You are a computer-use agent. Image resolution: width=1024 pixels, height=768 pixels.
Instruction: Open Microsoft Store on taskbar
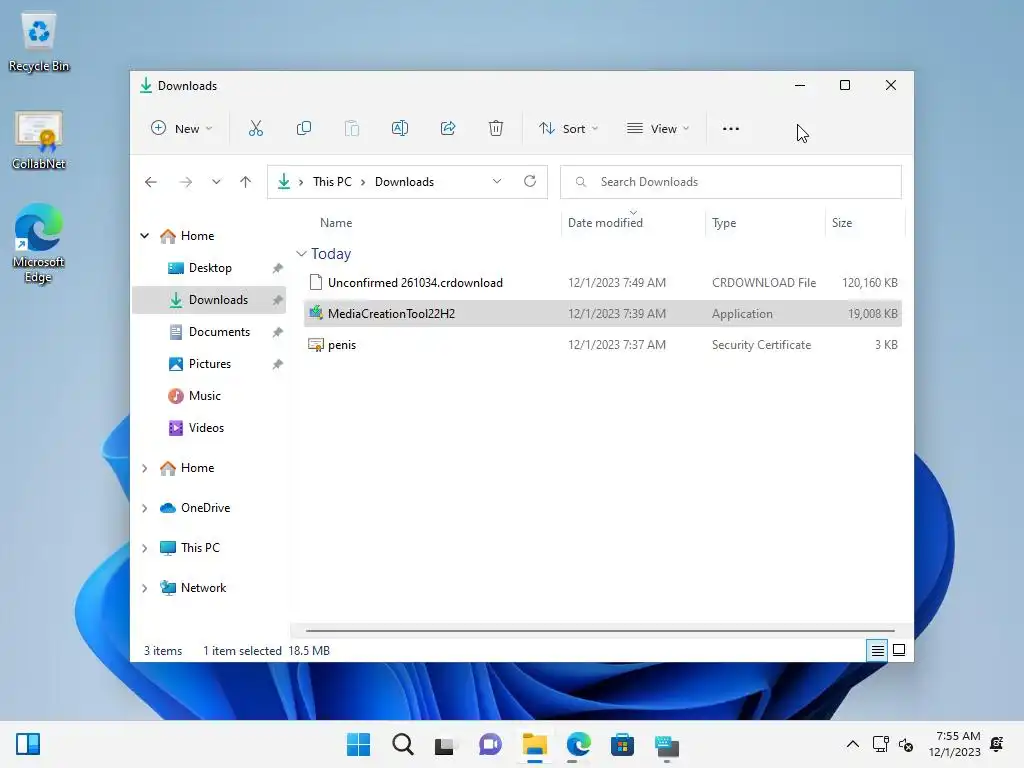point(622,744)
